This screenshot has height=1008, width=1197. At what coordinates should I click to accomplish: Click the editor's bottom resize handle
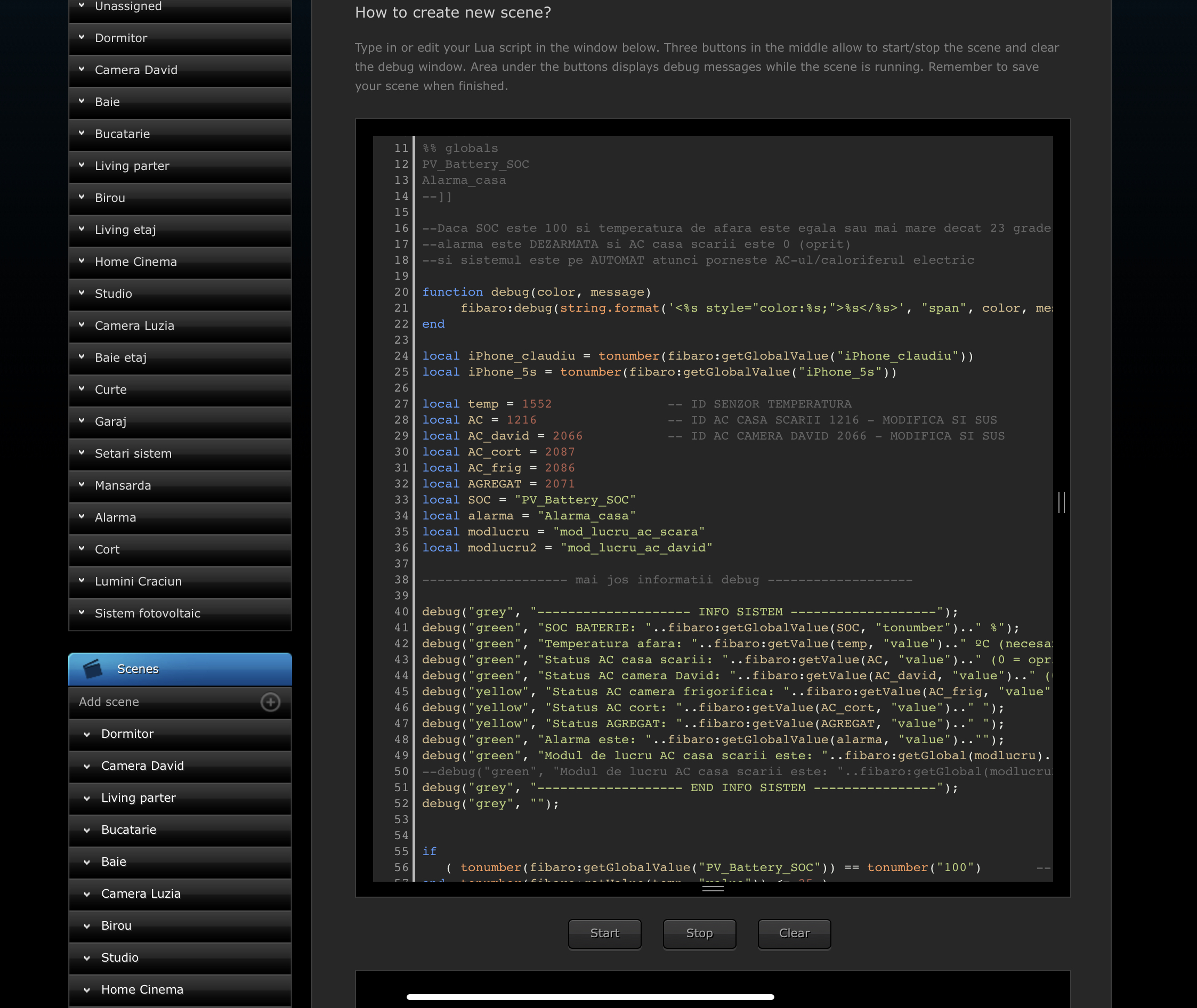click(x=713, y=888)
